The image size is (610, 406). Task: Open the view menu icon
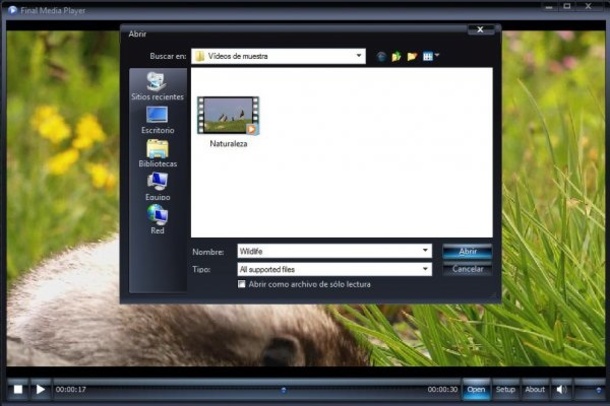430,56
